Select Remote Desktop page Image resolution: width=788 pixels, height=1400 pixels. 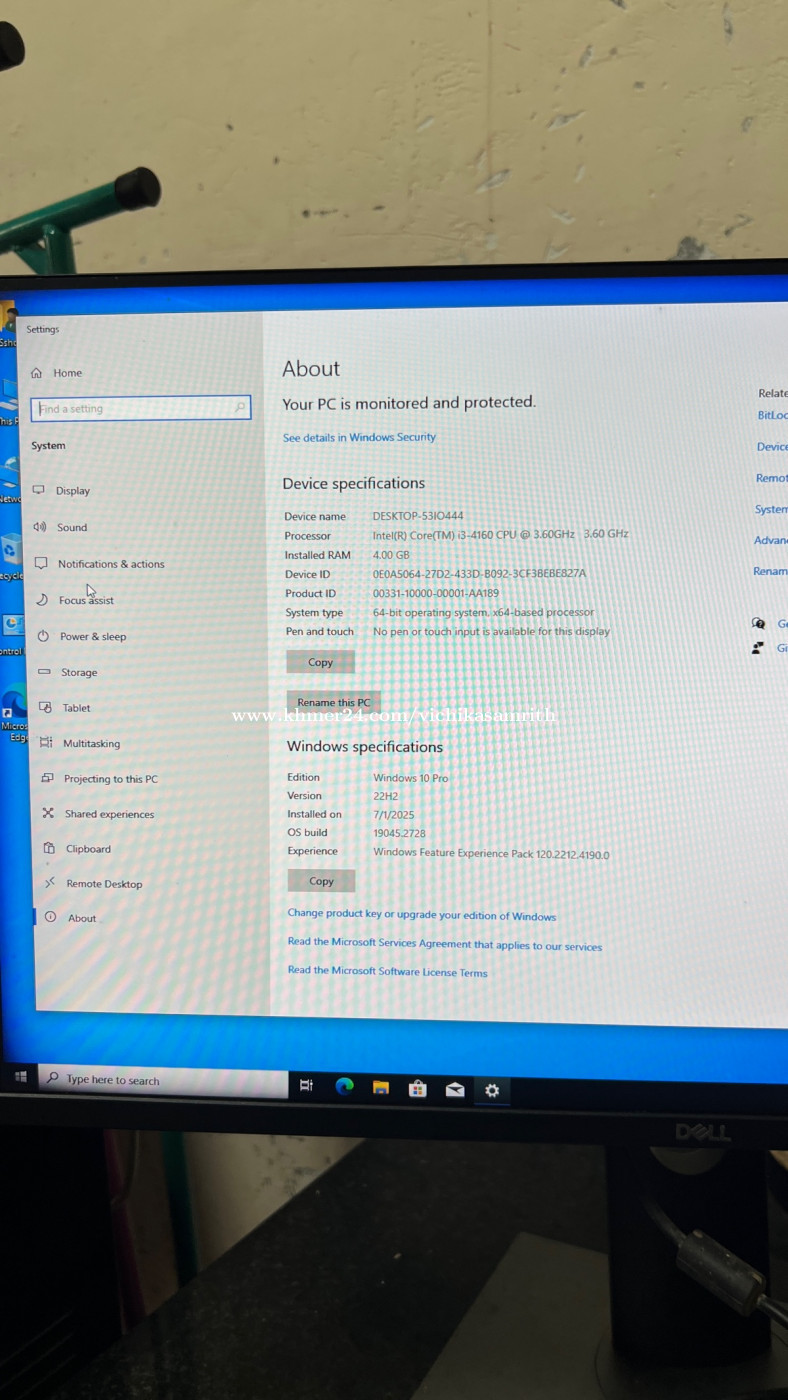pyautogui.click(x=104, y=884)
